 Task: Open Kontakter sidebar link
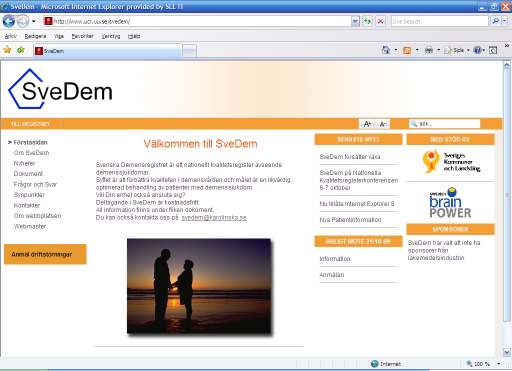click(27, 205)
